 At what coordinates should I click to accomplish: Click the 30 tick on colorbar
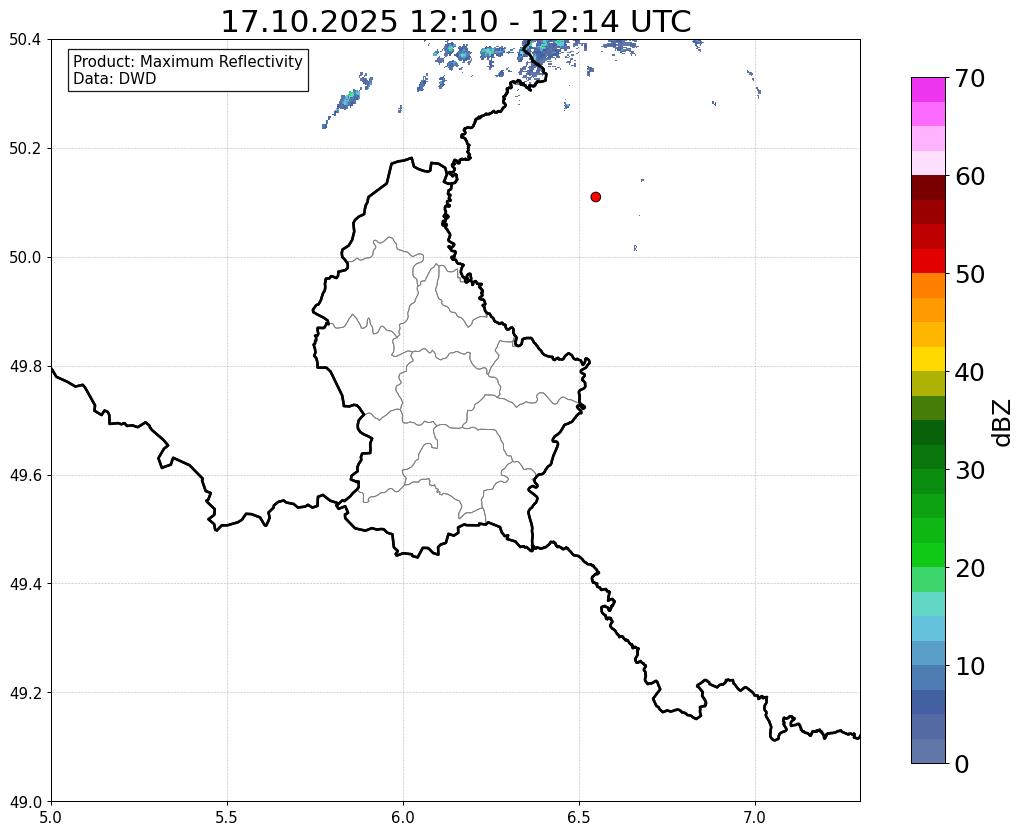(970, 470)
